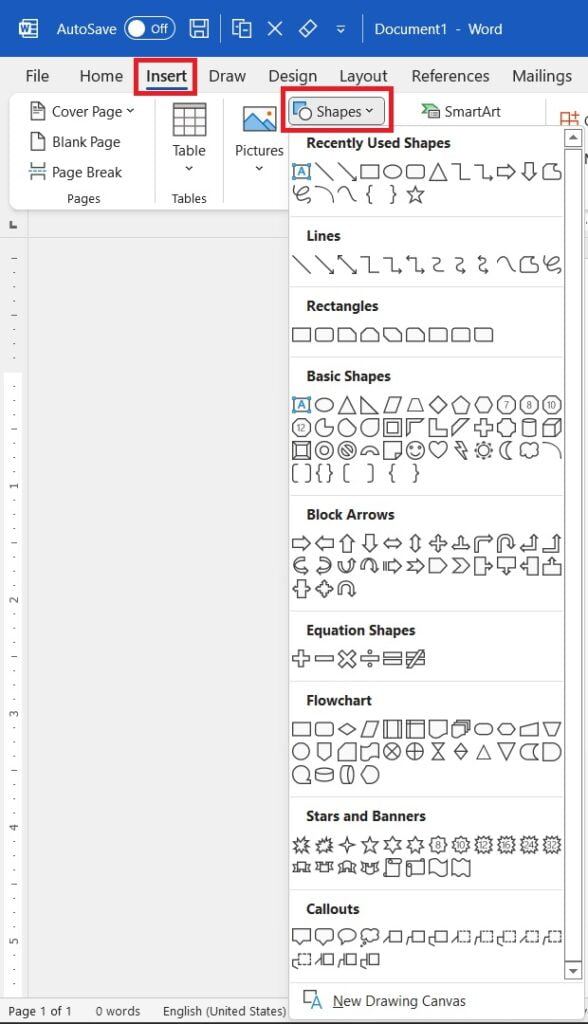Open the Draw tab
The width and height of the screenshot is (588, 1024).
click(x=227, y=76)
